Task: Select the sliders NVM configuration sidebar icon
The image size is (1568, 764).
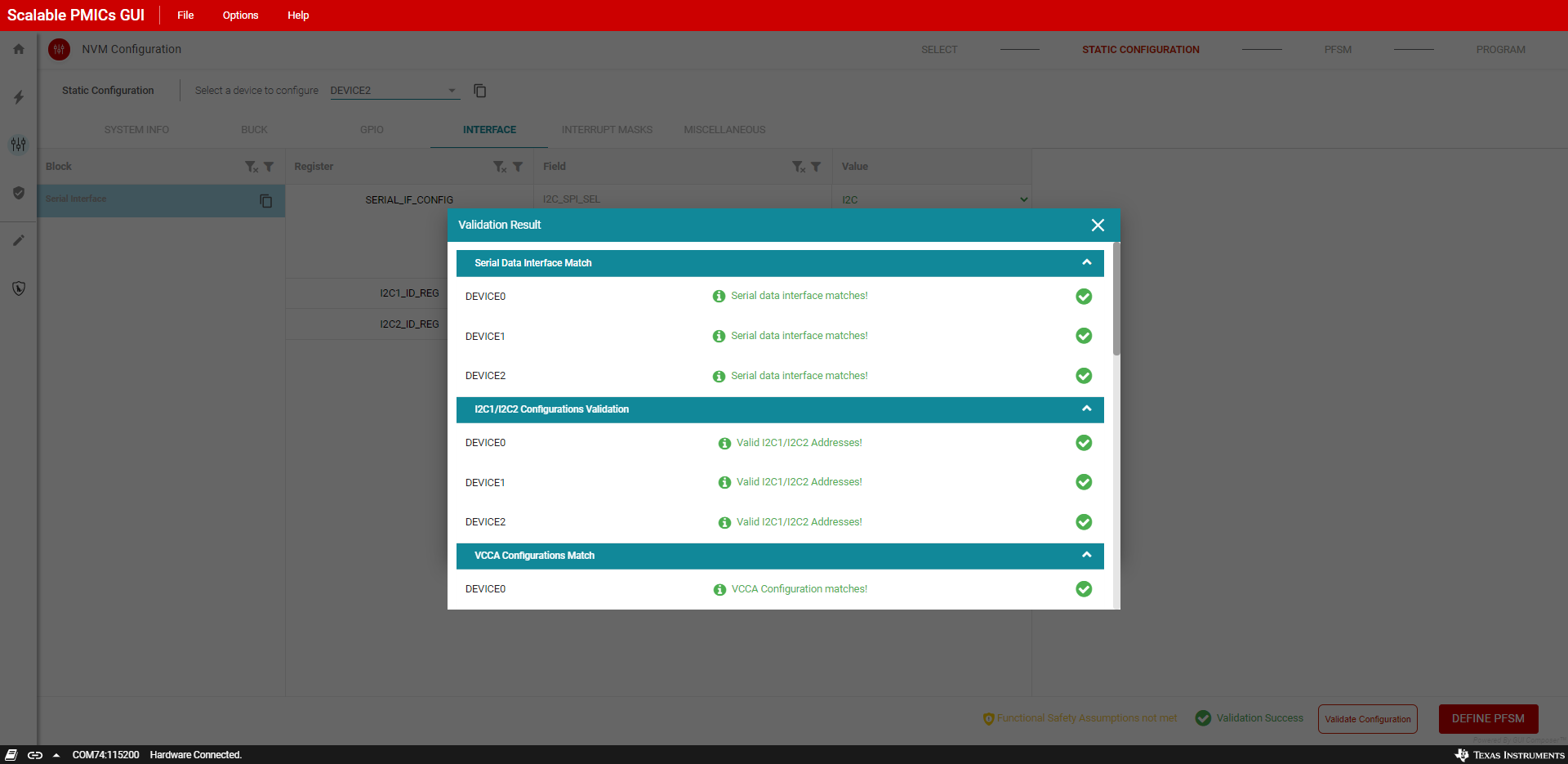Action: [19, 145]
